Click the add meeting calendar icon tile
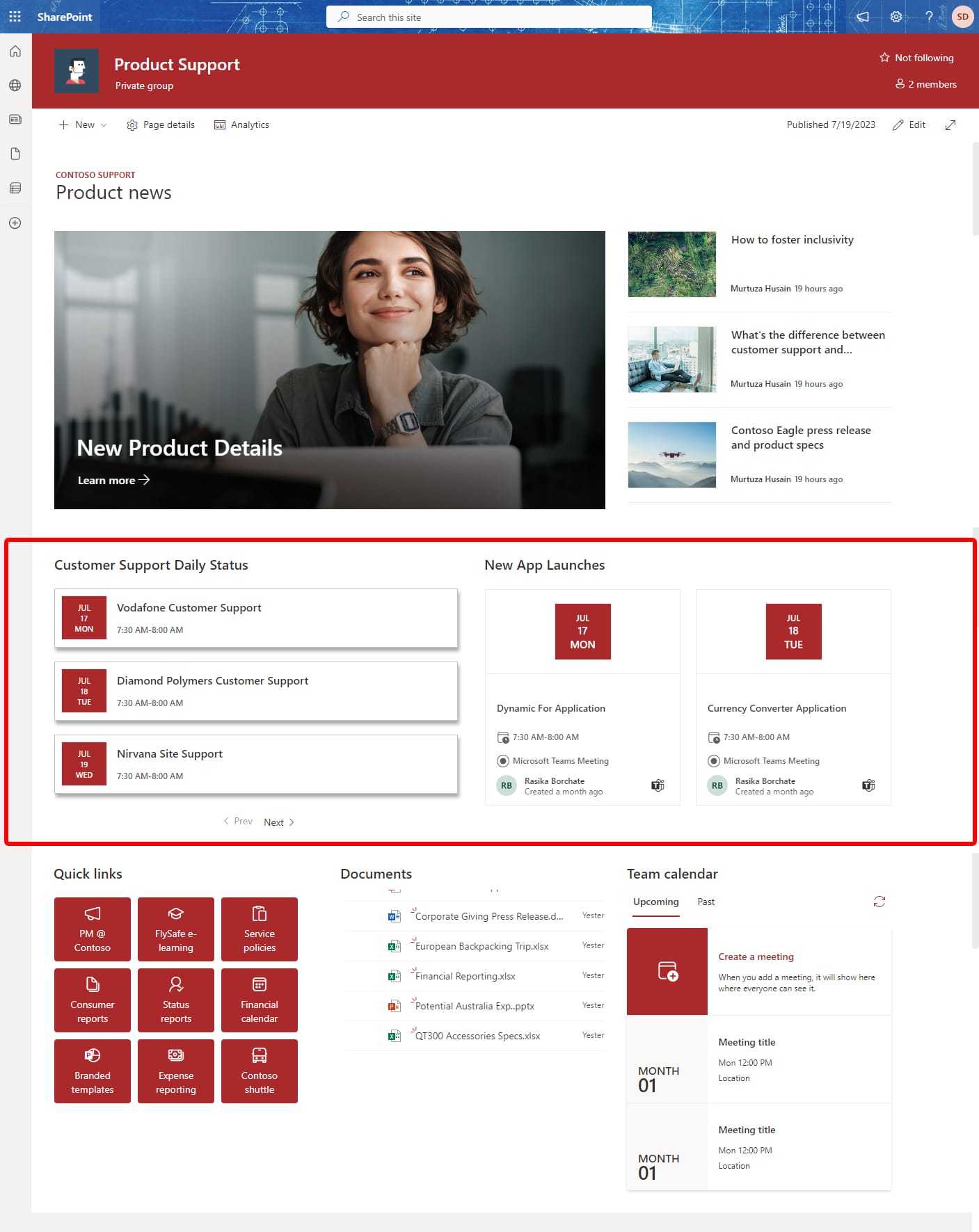The width and height of the screenshot is (979, 1232). coord(667,971)
